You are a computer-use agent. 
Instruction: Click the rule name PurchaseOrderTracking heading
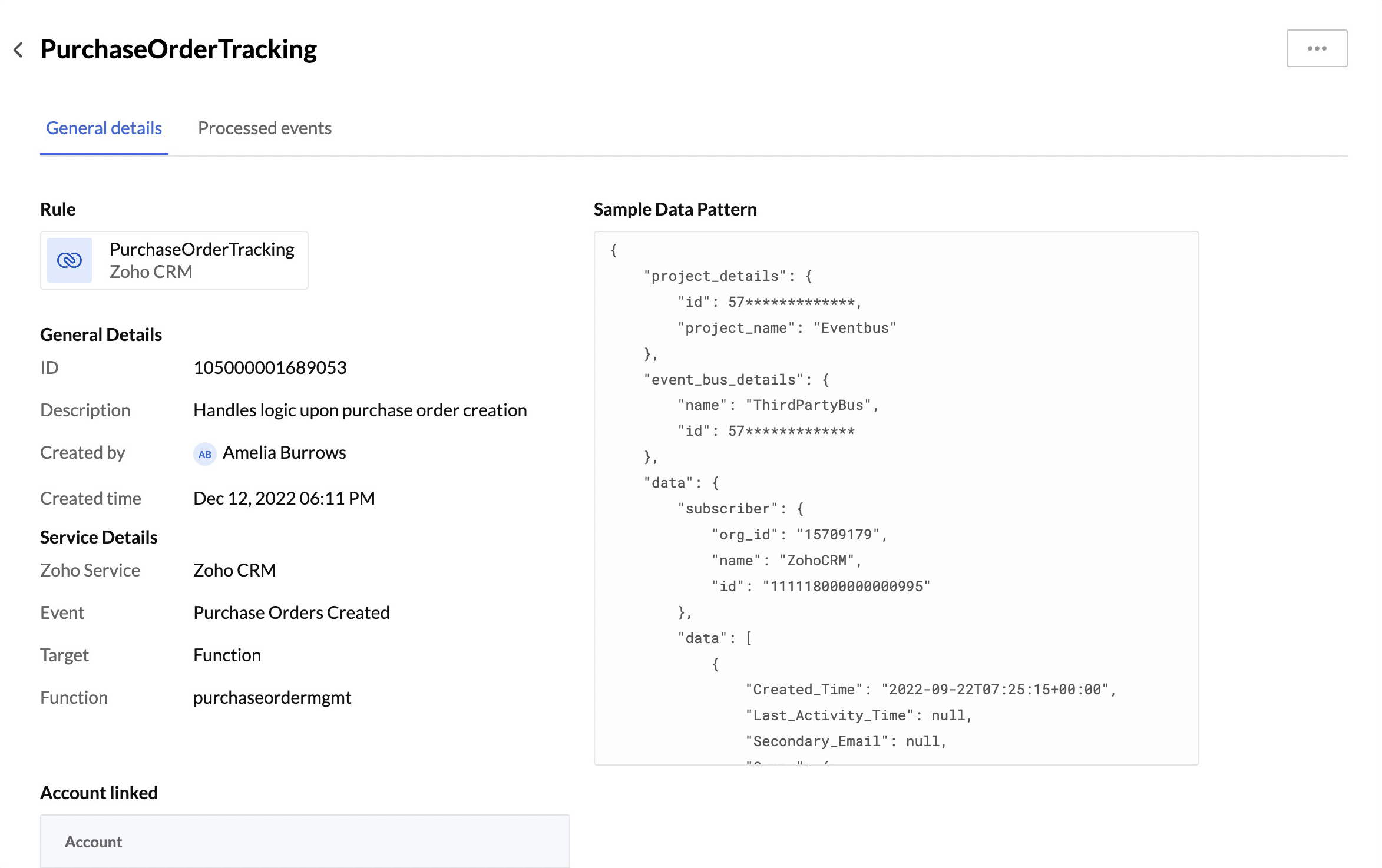[x=178, y=49]
